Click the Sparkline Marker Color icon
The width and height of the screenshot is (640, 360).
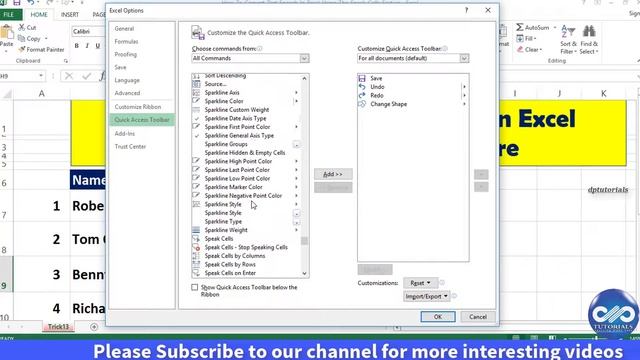[196, 187]
